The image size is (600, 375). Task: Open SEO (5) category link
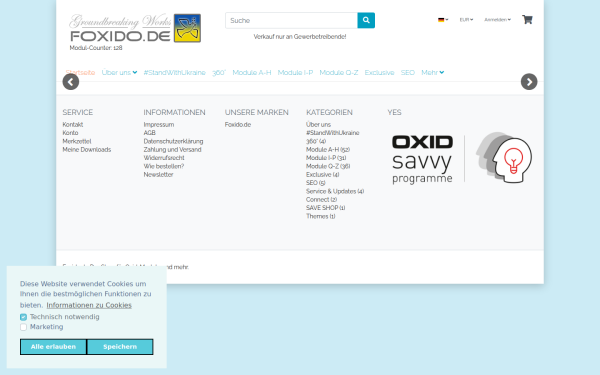click(x=316, y=183)
